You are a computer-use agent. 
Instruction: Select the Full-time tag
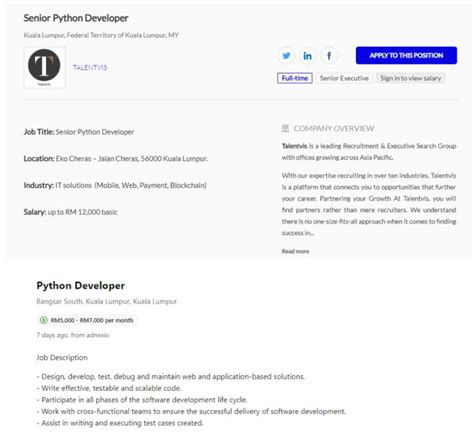[295, 78]
